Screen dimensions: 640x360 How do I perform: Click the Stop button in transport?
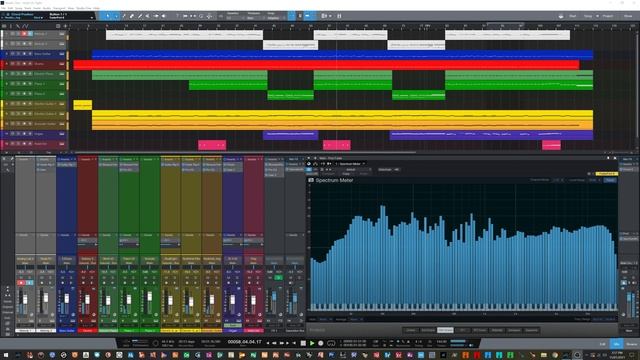[x=303, y=343]
